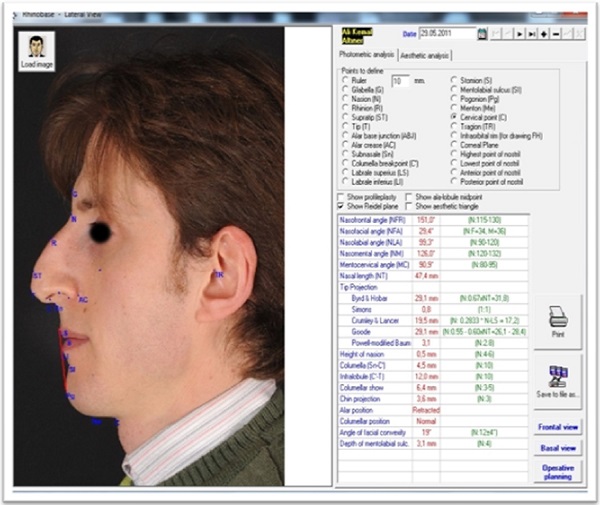The height and width of the screenshot is (505, 600).
Task: Enable Show aesthetic triangle checkbox
Action: [408, 206]
